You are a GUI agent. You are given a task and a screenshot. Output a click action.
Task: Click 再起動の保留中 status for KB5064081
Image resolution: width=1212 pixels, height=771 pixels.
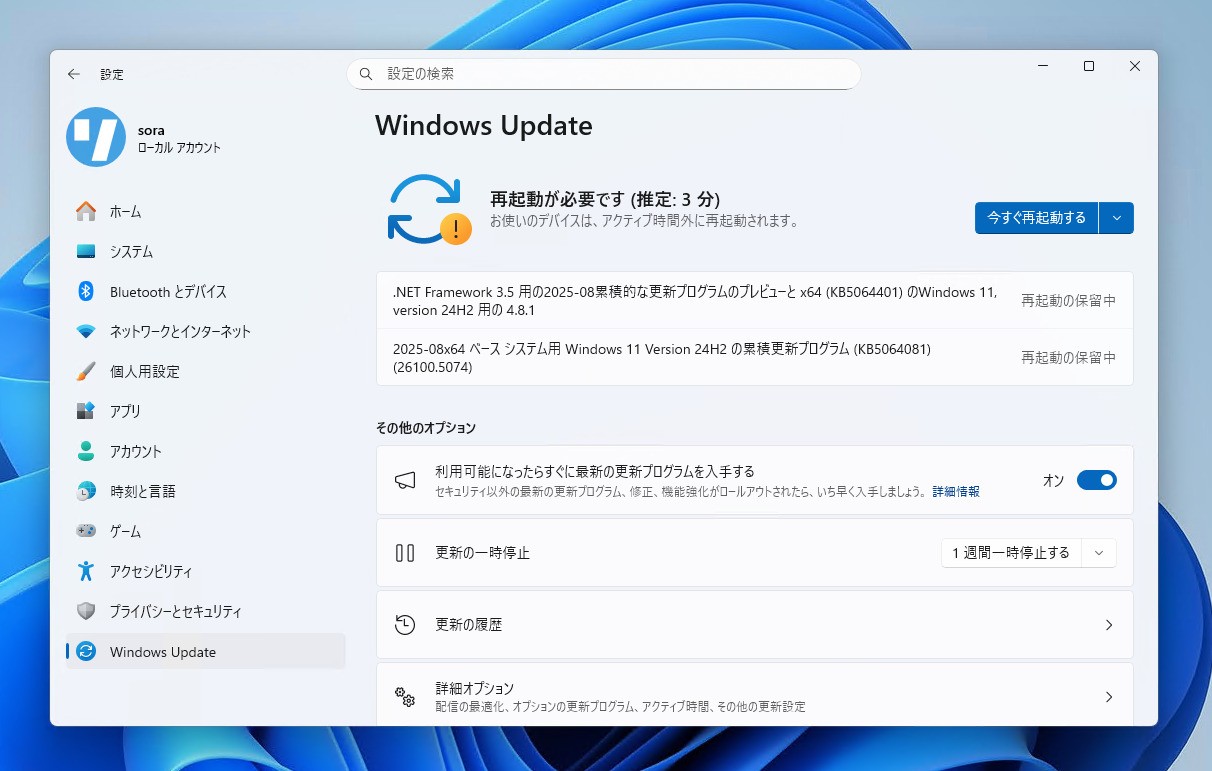pyautogui.click(x=1068, y=357)
